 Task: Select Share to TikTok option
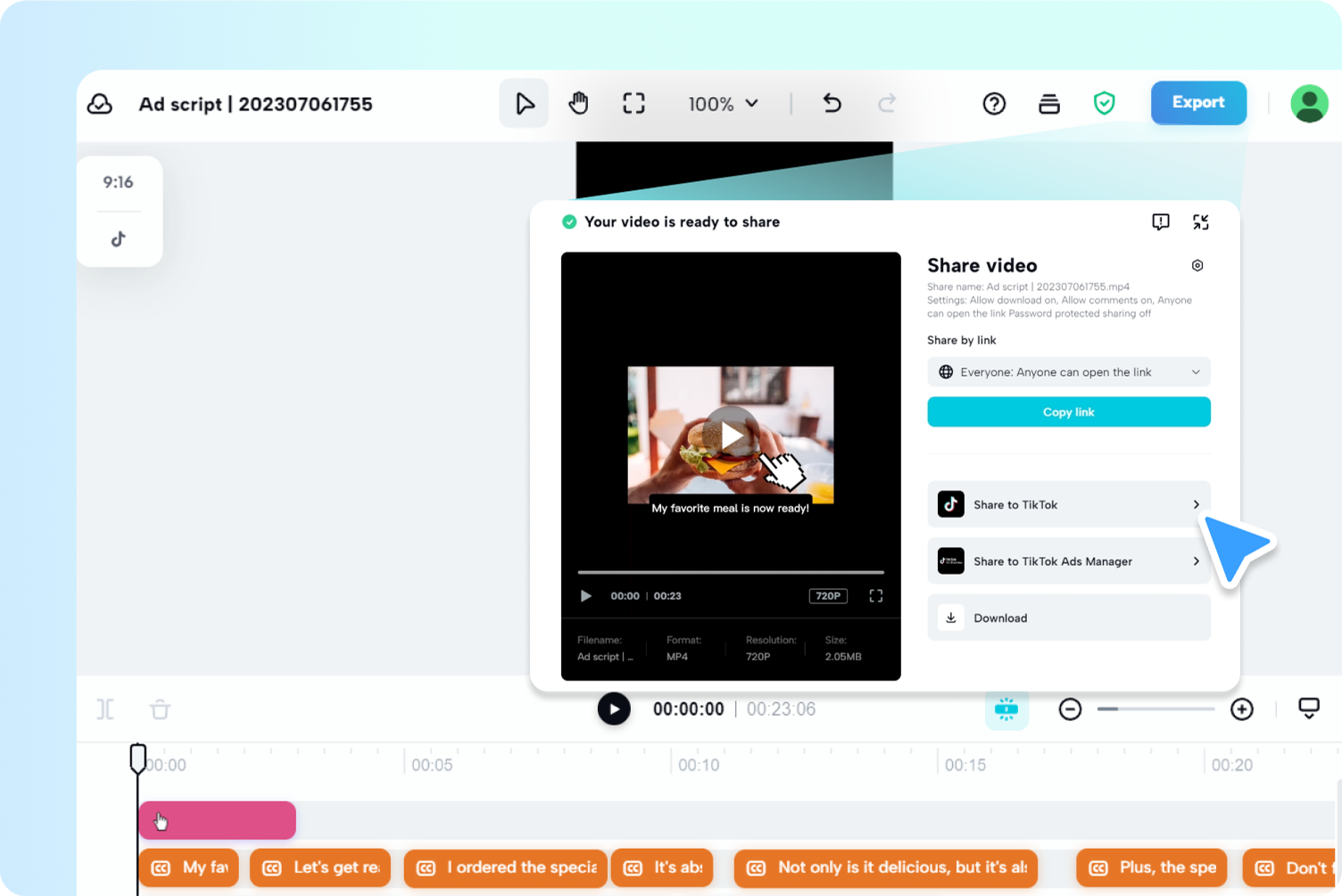(x=1069, y=504)
